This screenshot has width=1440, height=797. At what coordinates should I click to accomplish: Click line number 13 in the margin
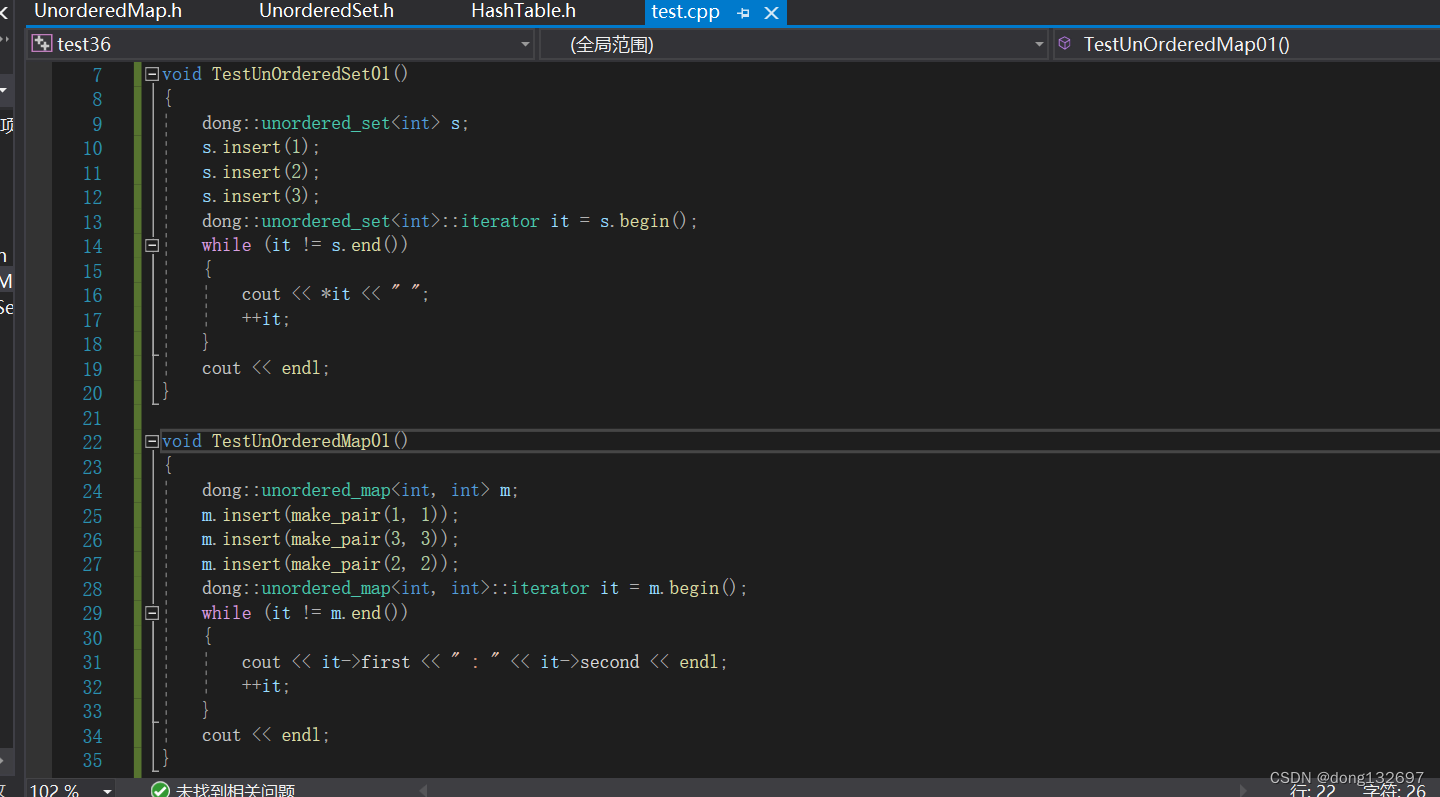pos(92,222)
